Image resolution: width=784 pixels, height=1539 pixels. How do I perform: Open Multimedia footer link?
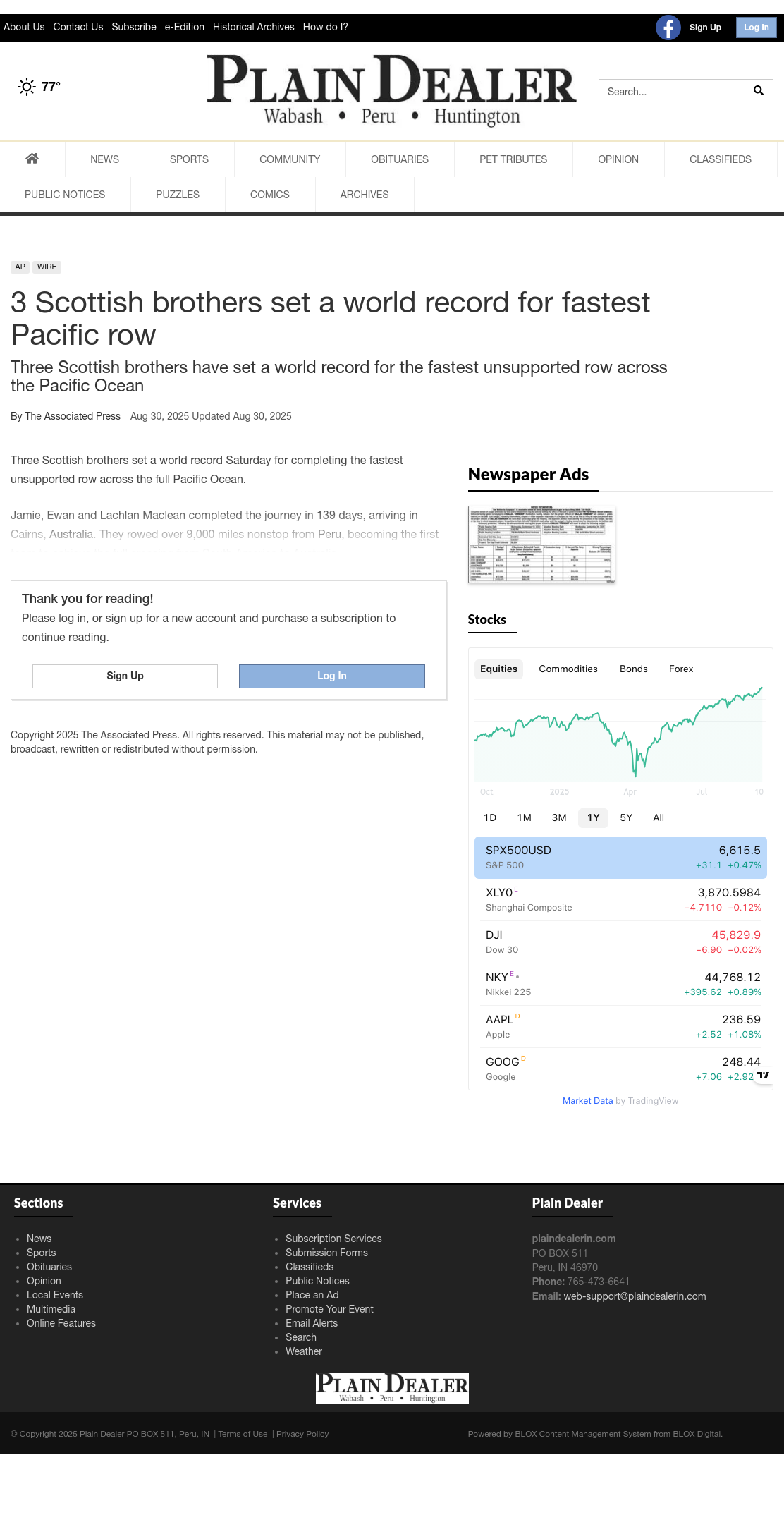tap(51, 1309)
